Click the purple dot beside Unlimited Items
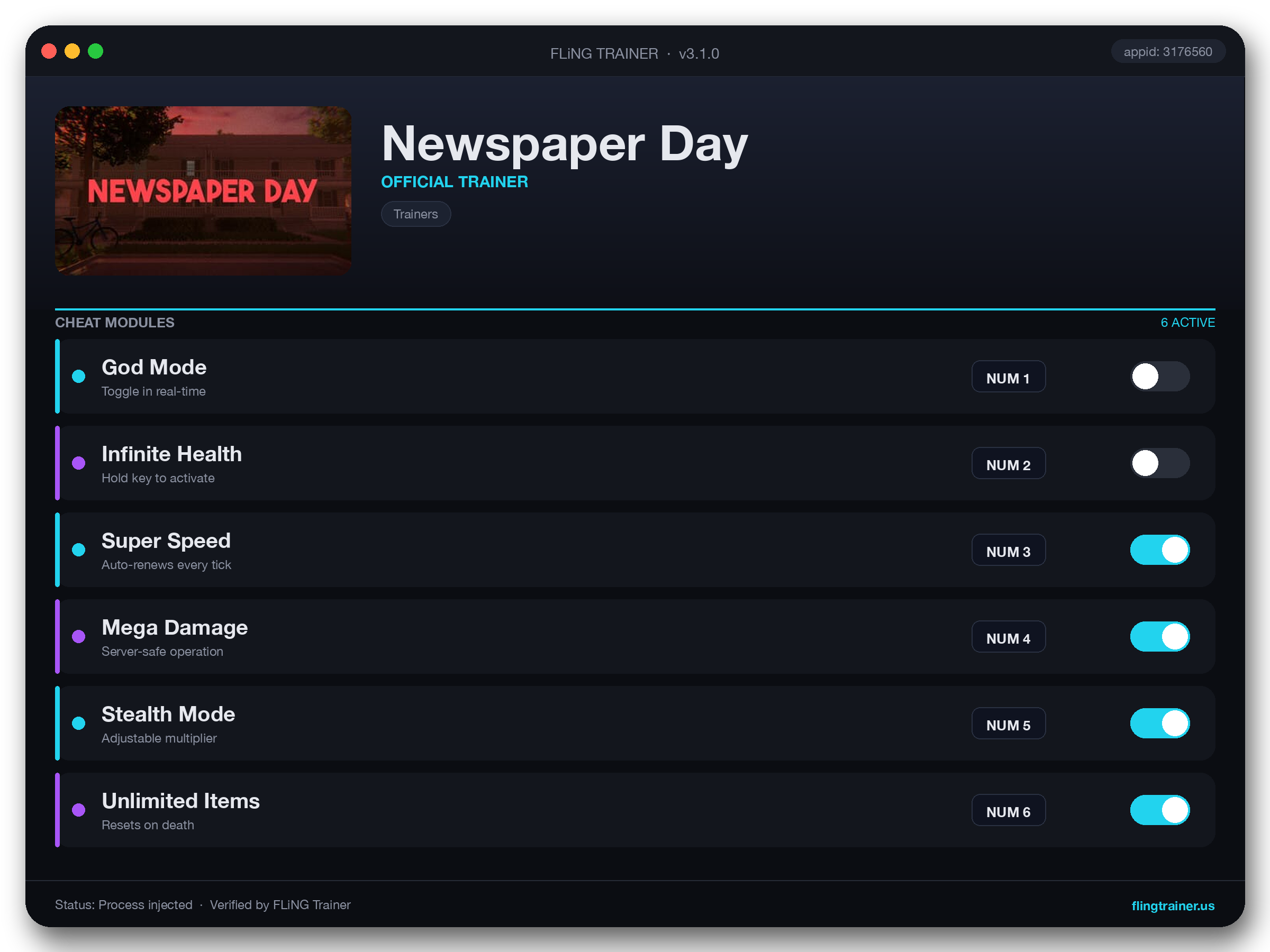The width and height of the screenshot is (1270, 952). tap(79, 810)
